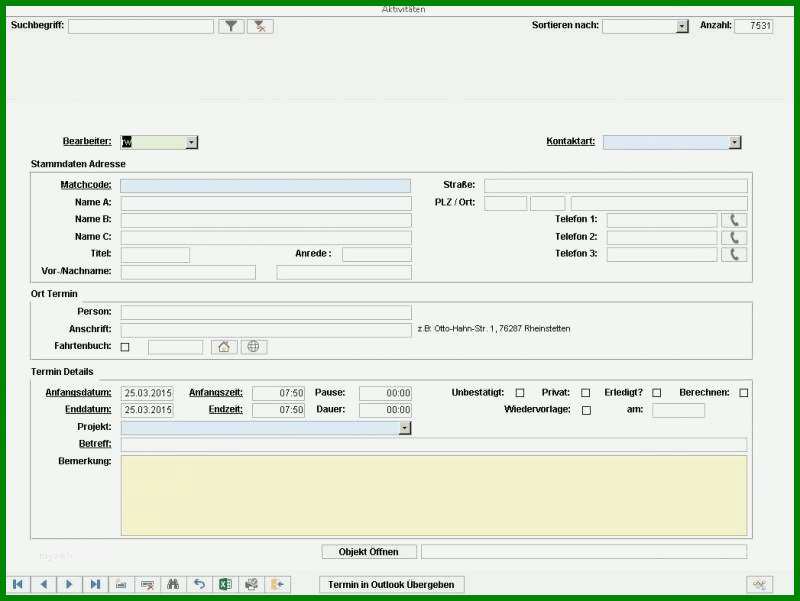The width and height of the screenshot is (800, 601).
Task: Click the icon button at bottom right corner
Action: coord(760,584)
